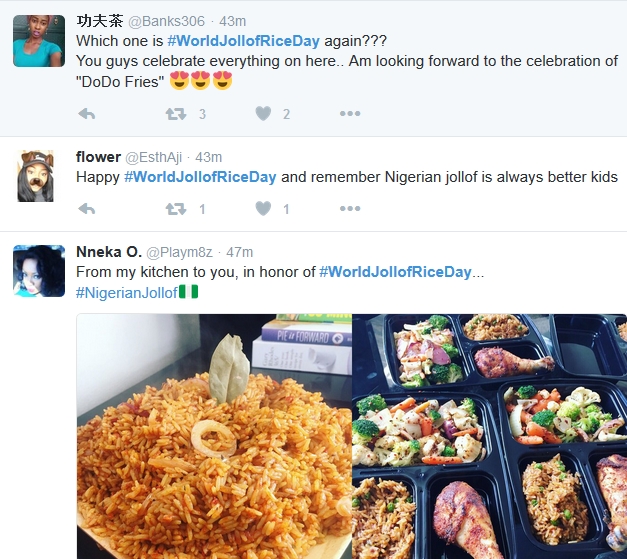Open the Banks306 profile avatar

click(x=39, y=41)
